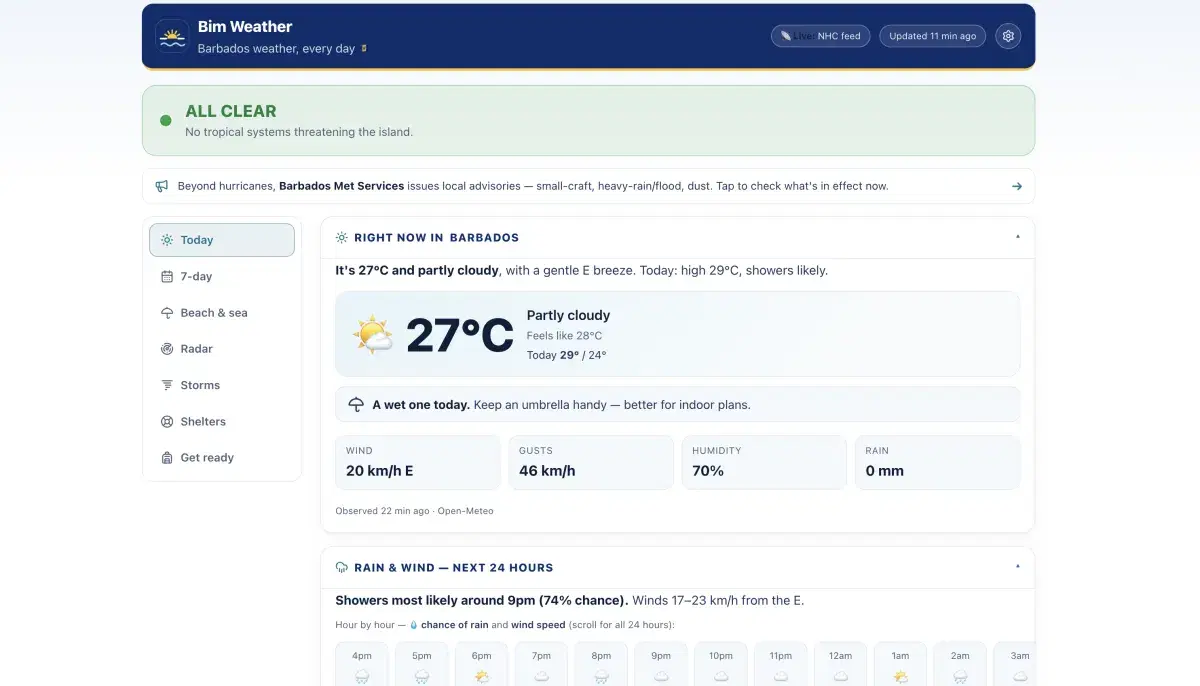
Task: Click the clipboard icon beside Get ready
Action: coord(167,458)
